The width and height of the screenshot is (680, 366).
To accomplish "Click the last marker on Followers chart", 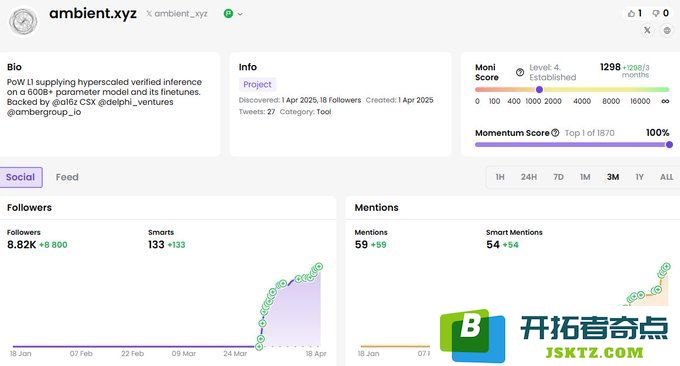I will (x=319, y=266).
